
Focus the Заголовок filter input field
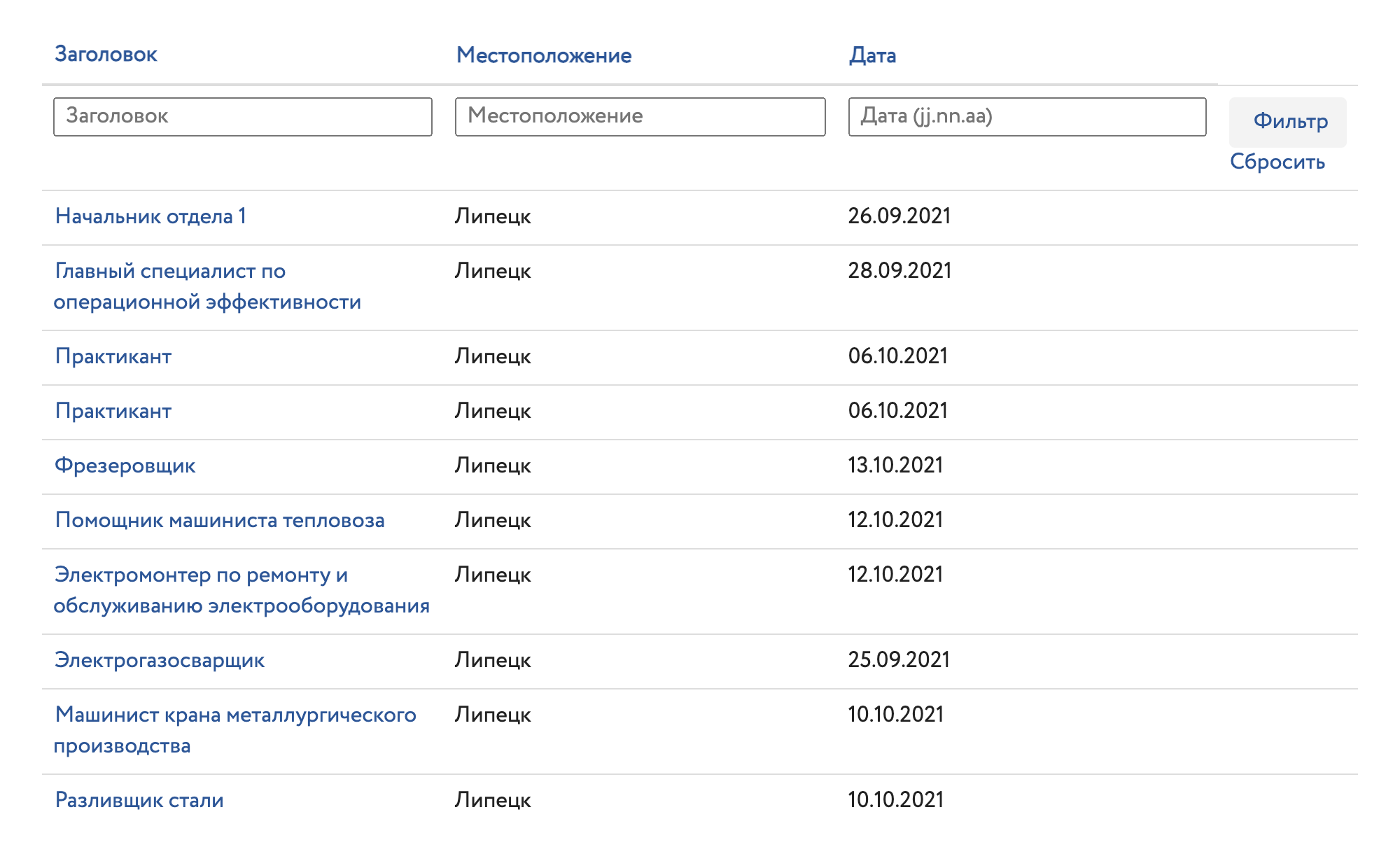[243, 116]
